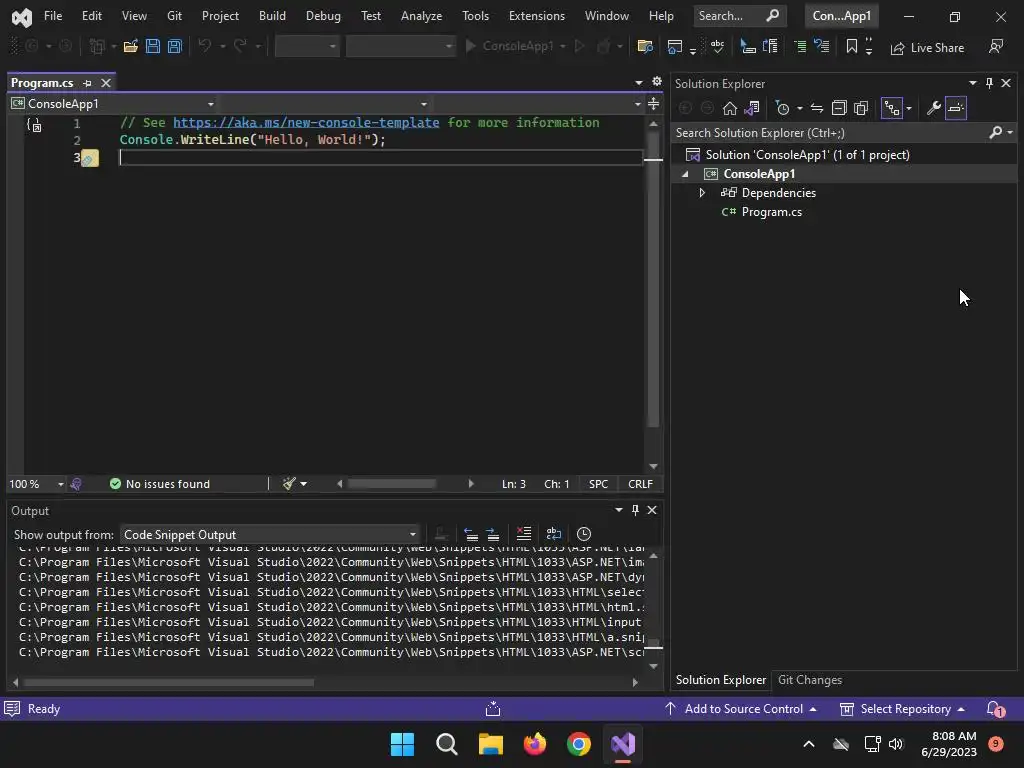The image size is (1024, 768).
Task: Start debugging with the ConsoleApp1 run button
Action: click(509, 46)
